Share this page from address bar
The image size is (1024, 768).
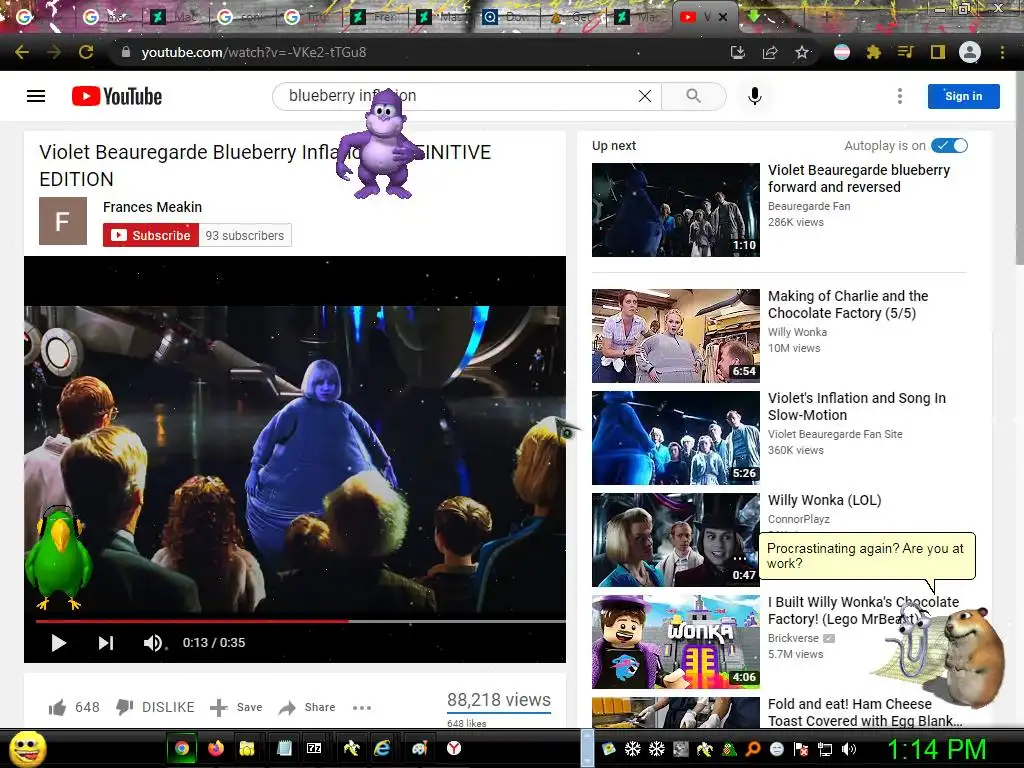[770, 52]
